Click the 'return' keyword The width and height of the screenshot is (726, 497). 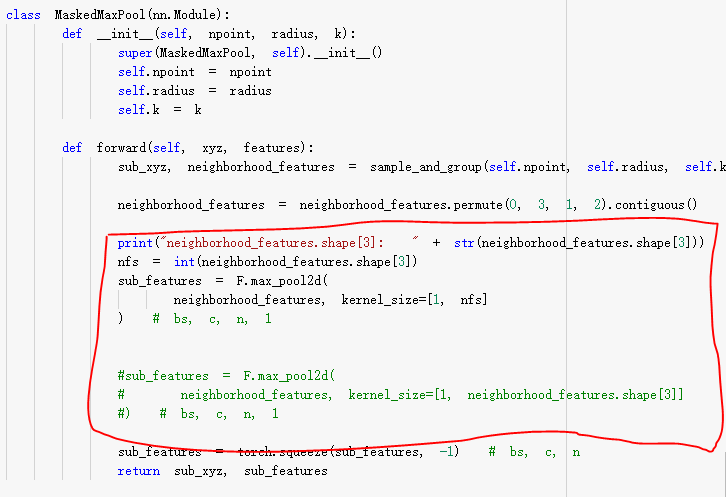pyautogui.click(x=139, y=471)
